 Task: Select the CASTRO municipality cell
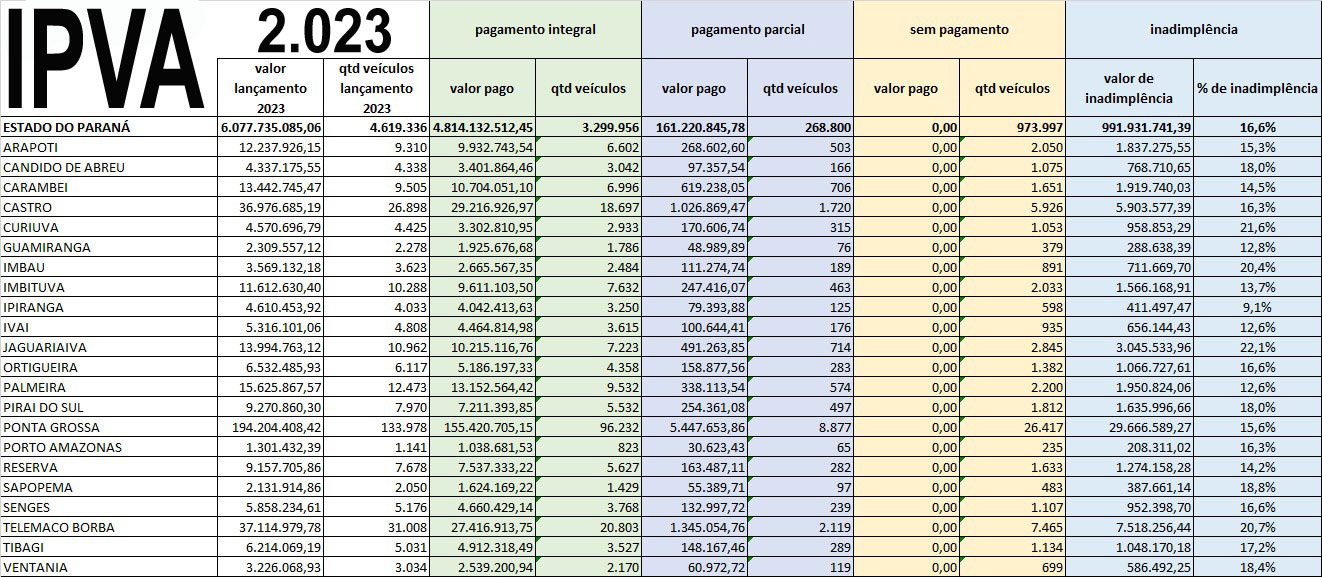click(110, 207)
